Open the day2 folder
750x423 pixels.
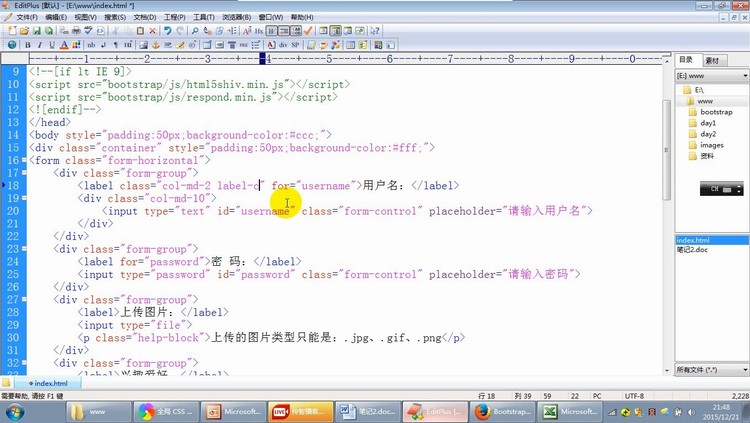(708, 134)
